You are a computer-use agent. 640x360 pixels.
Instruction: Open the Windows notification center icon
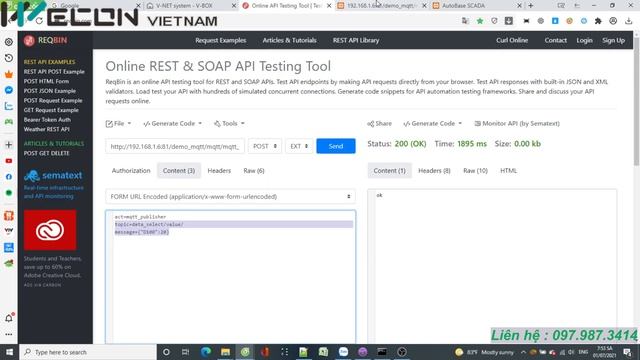[627, 352]
